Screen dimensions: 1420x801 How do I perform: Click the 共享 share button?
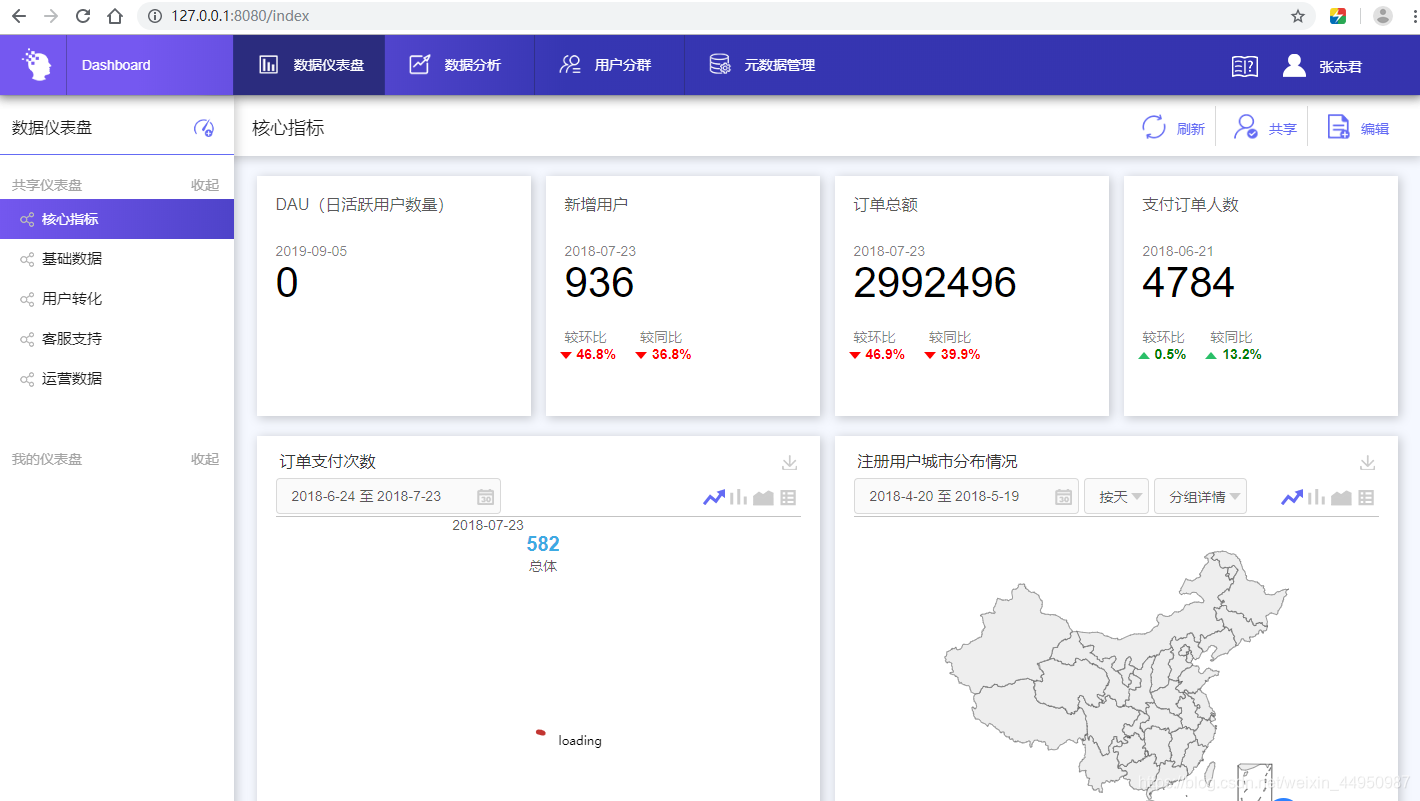pyautogui.click(x=1265, y=128)
